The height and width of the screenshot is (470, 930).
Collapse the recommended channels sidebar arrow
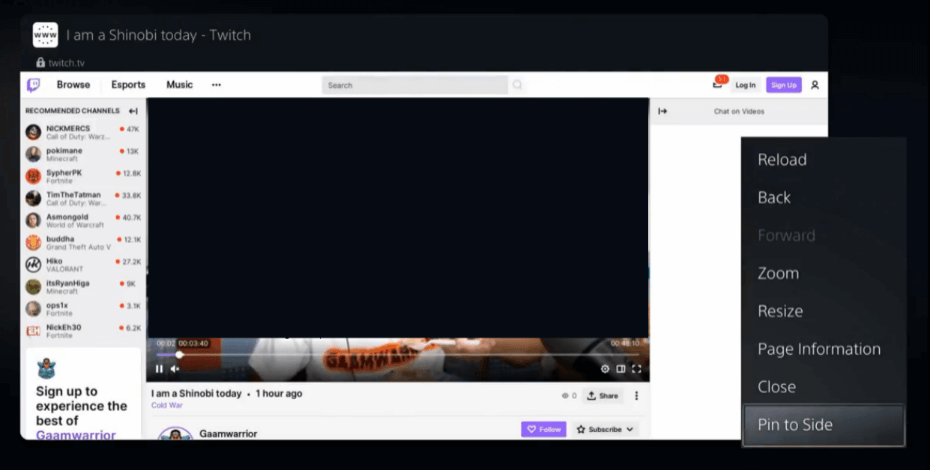pyautogui.click(x=133, y=111)
